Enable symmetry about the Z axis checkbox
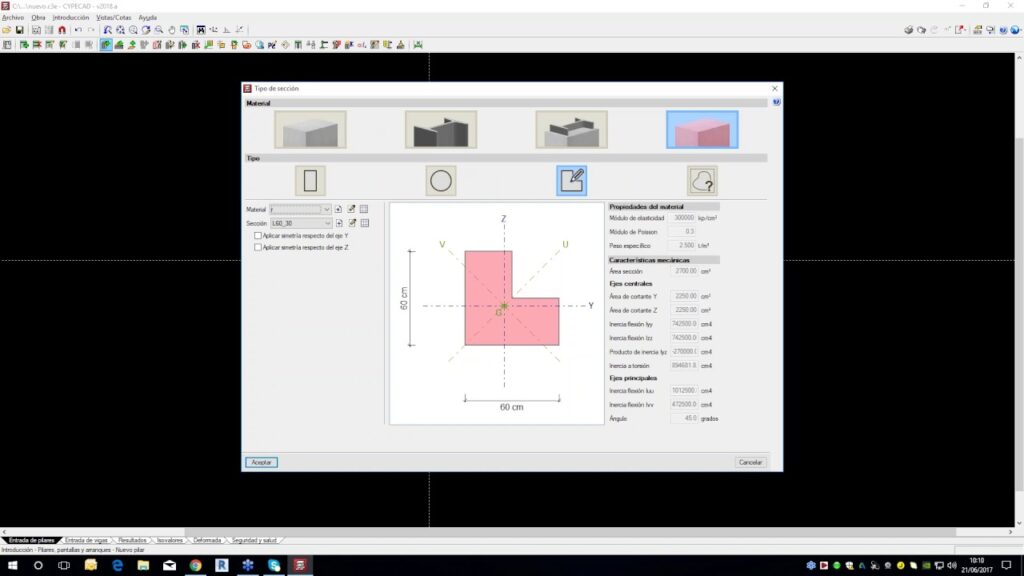 [258, 247]
